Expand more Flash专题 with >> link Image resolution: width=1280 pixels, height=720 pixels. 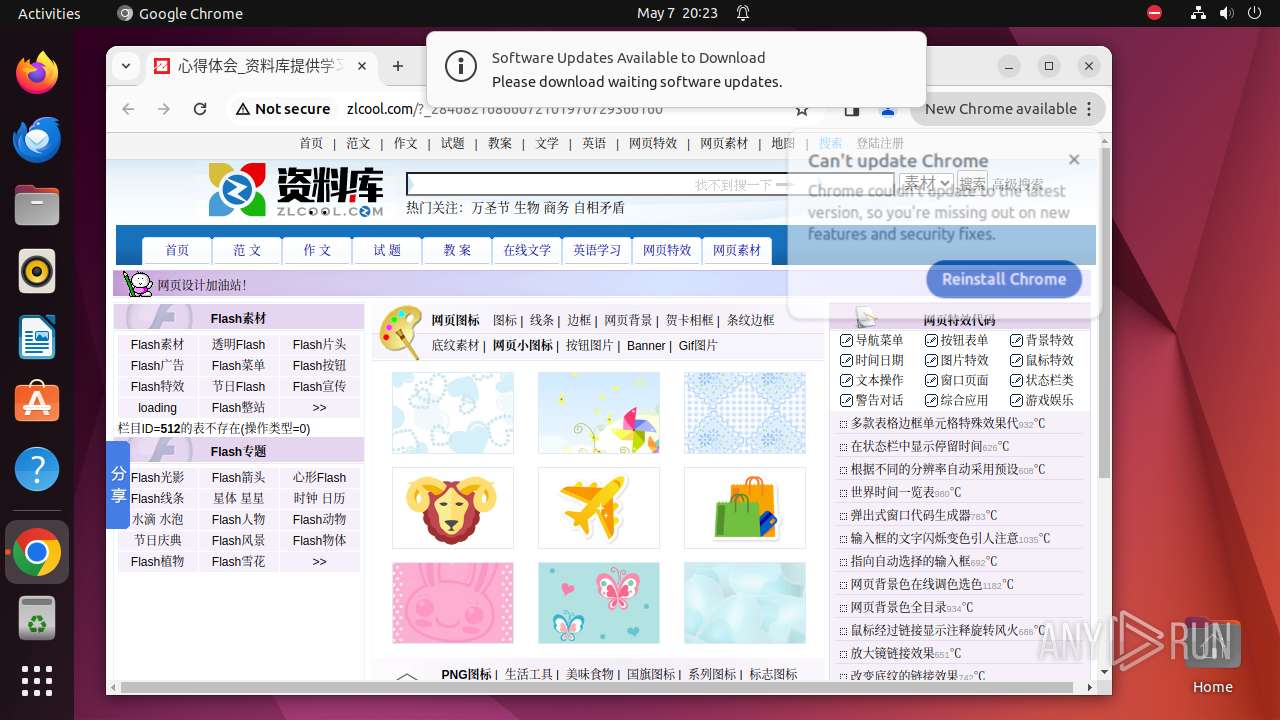(x=319, y=562)
